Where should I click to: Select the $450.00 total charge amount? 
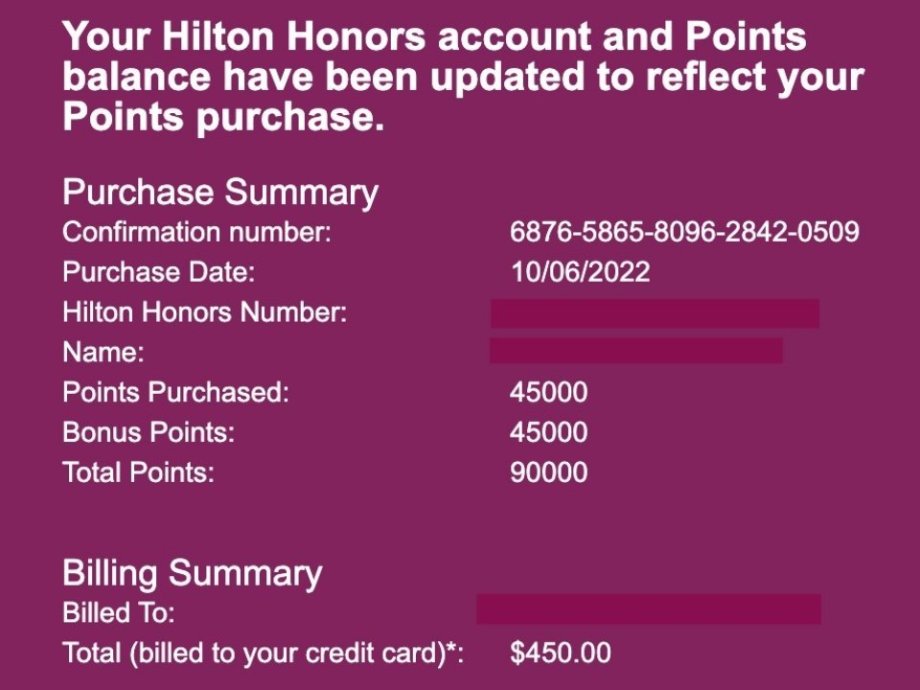pos(560,653)
